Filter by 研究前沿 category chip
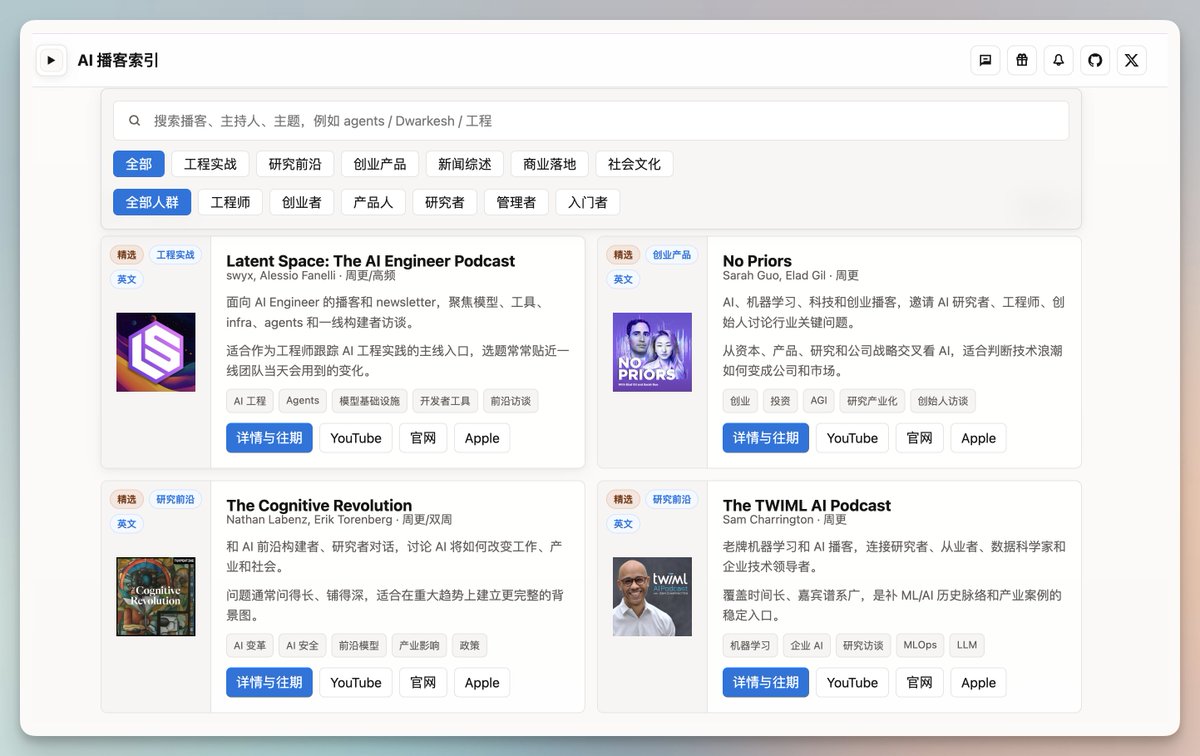 tap(295, 164)
